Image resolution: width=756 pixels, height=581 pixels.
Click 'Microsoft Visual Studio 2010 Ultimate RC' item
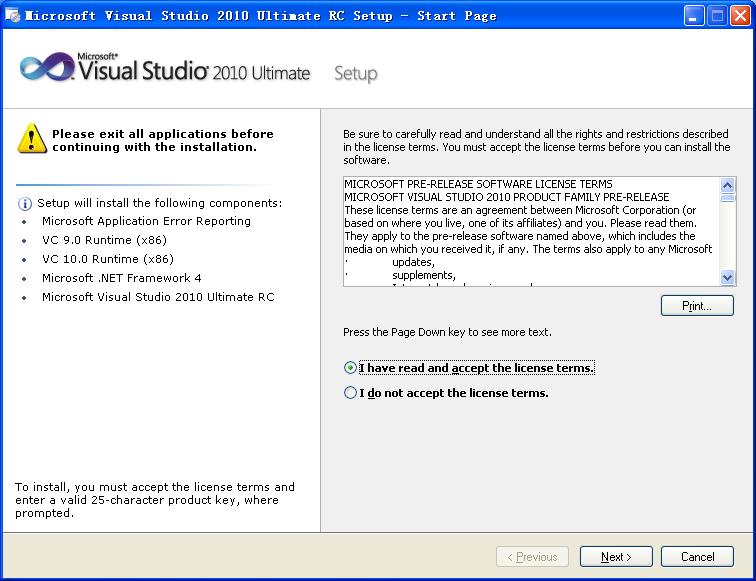[x=158, y=297]
